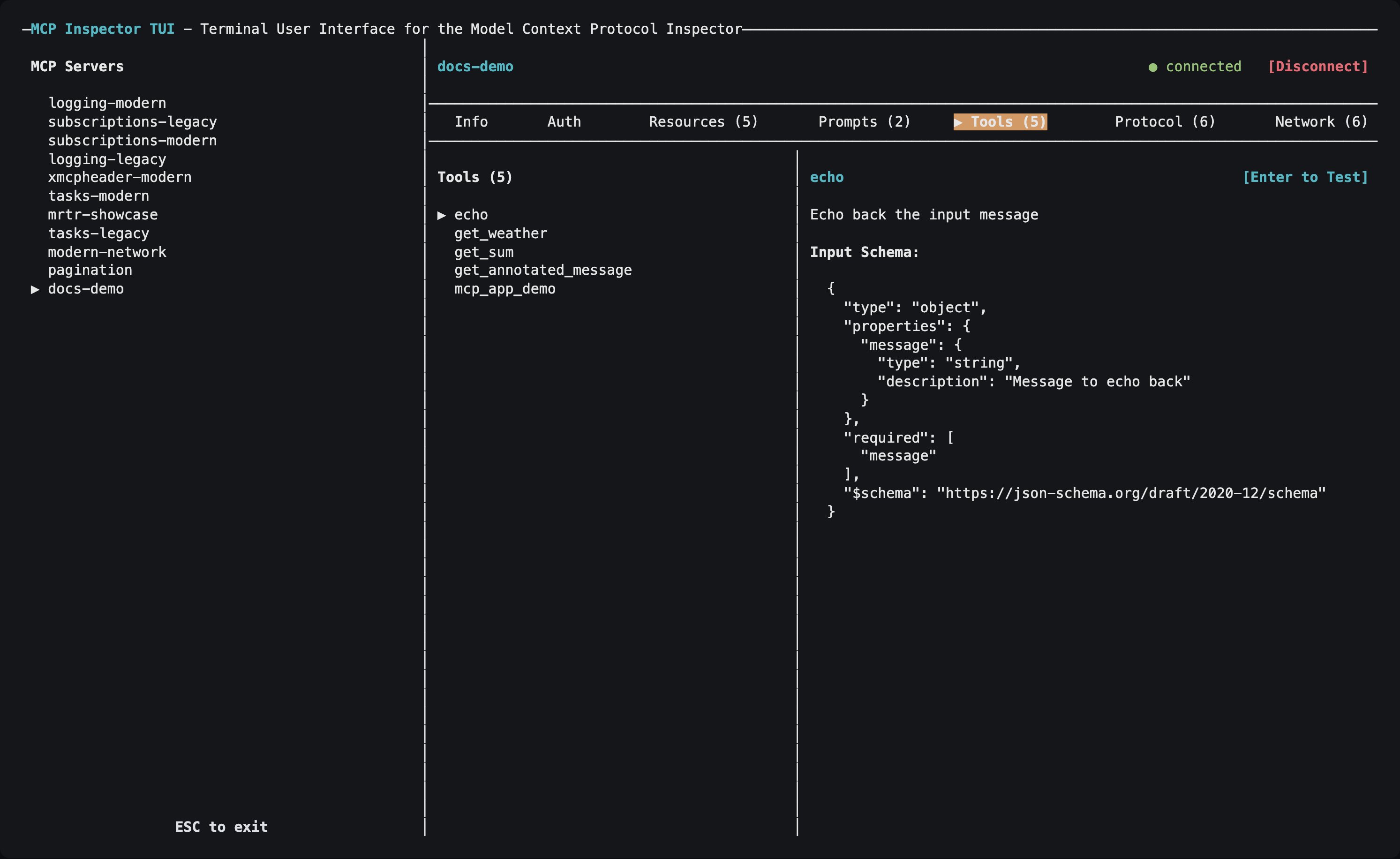Image resolution: width=1400 pixels, height=859 pixels.
Task: Click the arrow marker beside echo tool
Action: pos(442,215)
